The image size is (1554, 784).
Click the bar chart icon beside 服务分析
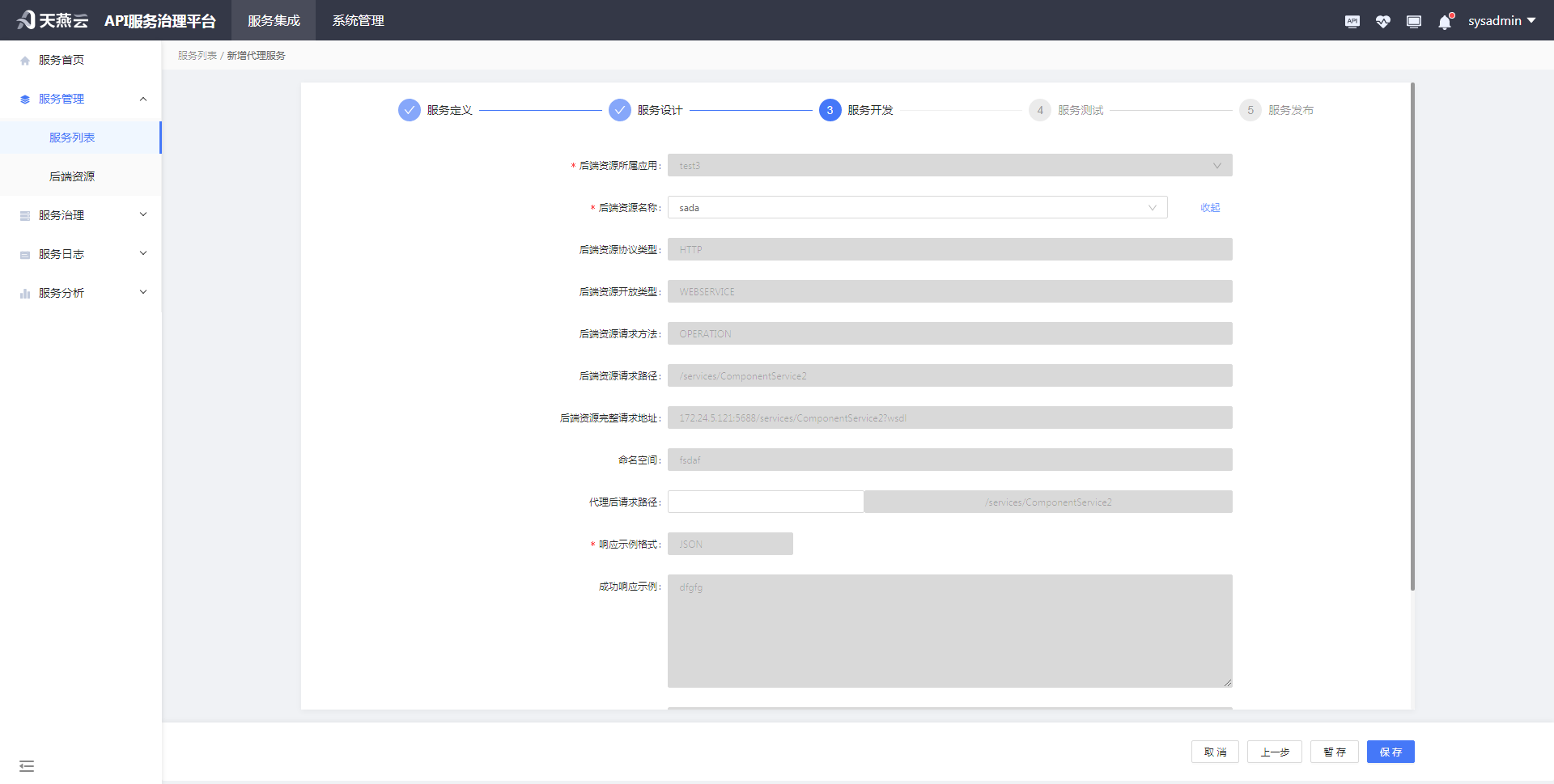[x=23, y=292]
